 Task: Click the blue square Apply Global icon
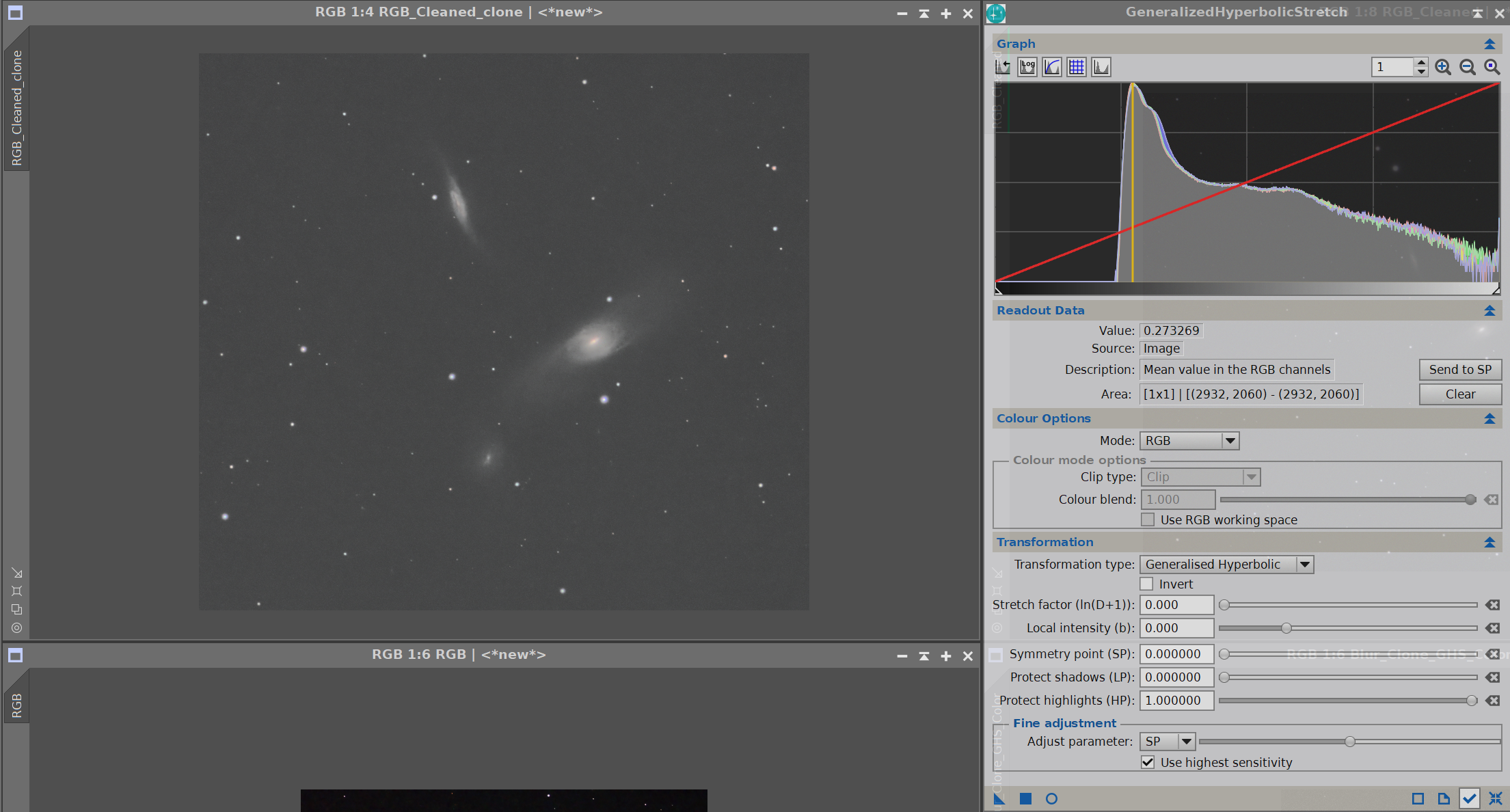coord(1025,798)
